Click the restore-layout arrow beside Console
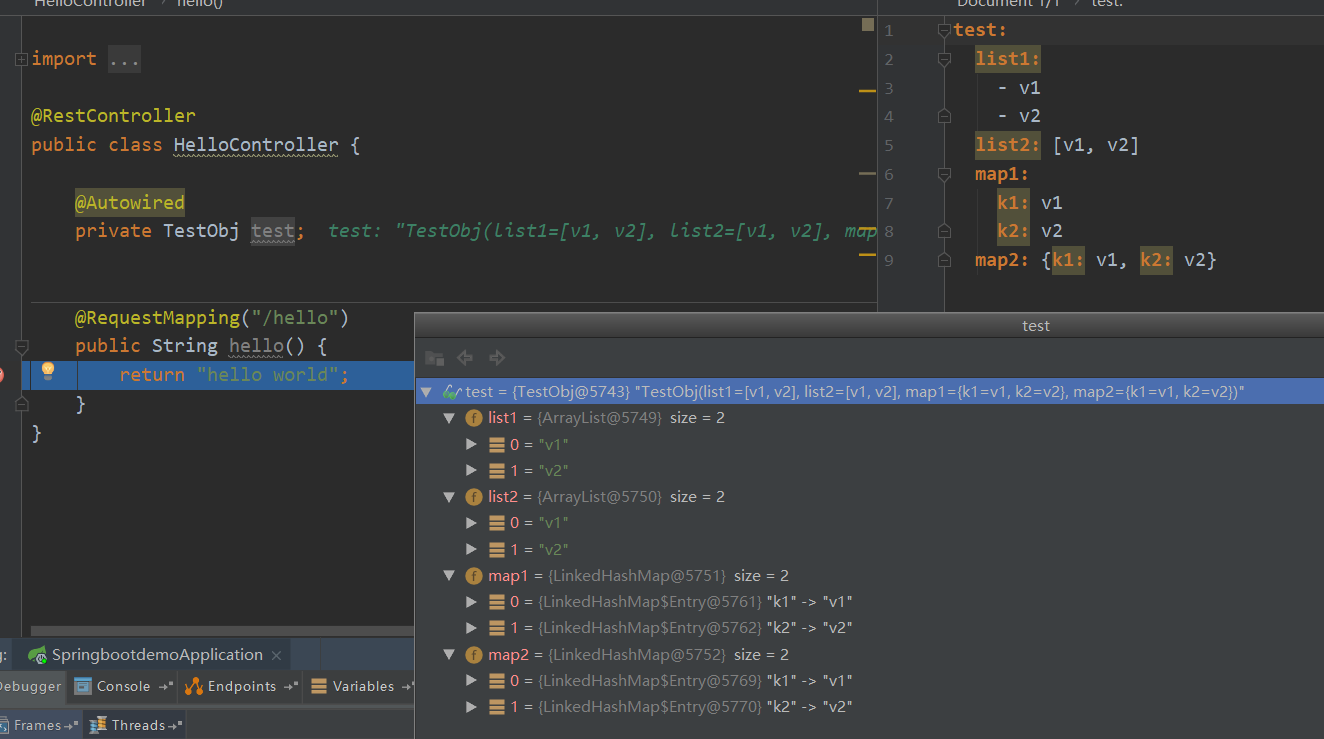 pos(165,687)
